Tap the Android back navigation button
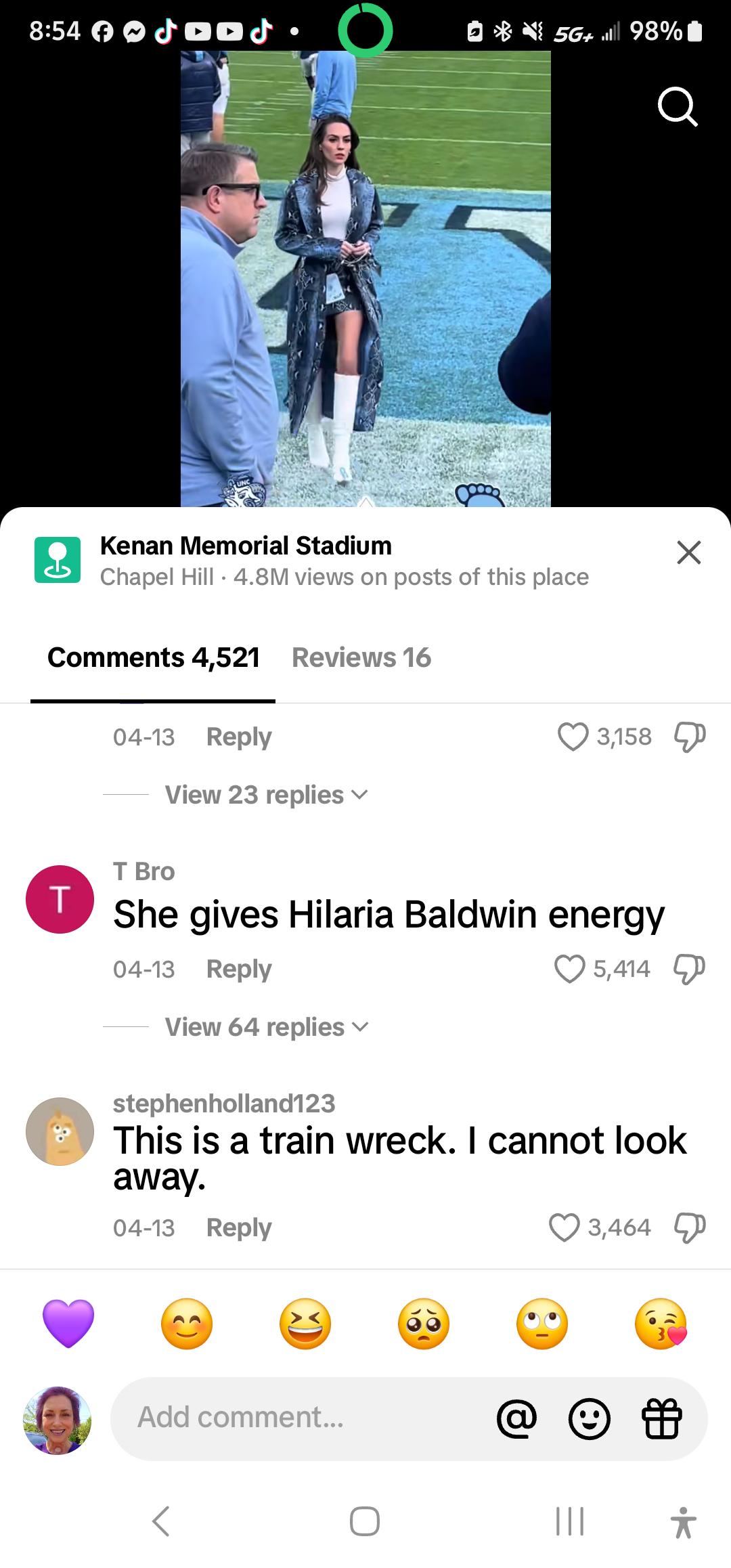This screenshot has height=1568, width=731. [160, 1521]
